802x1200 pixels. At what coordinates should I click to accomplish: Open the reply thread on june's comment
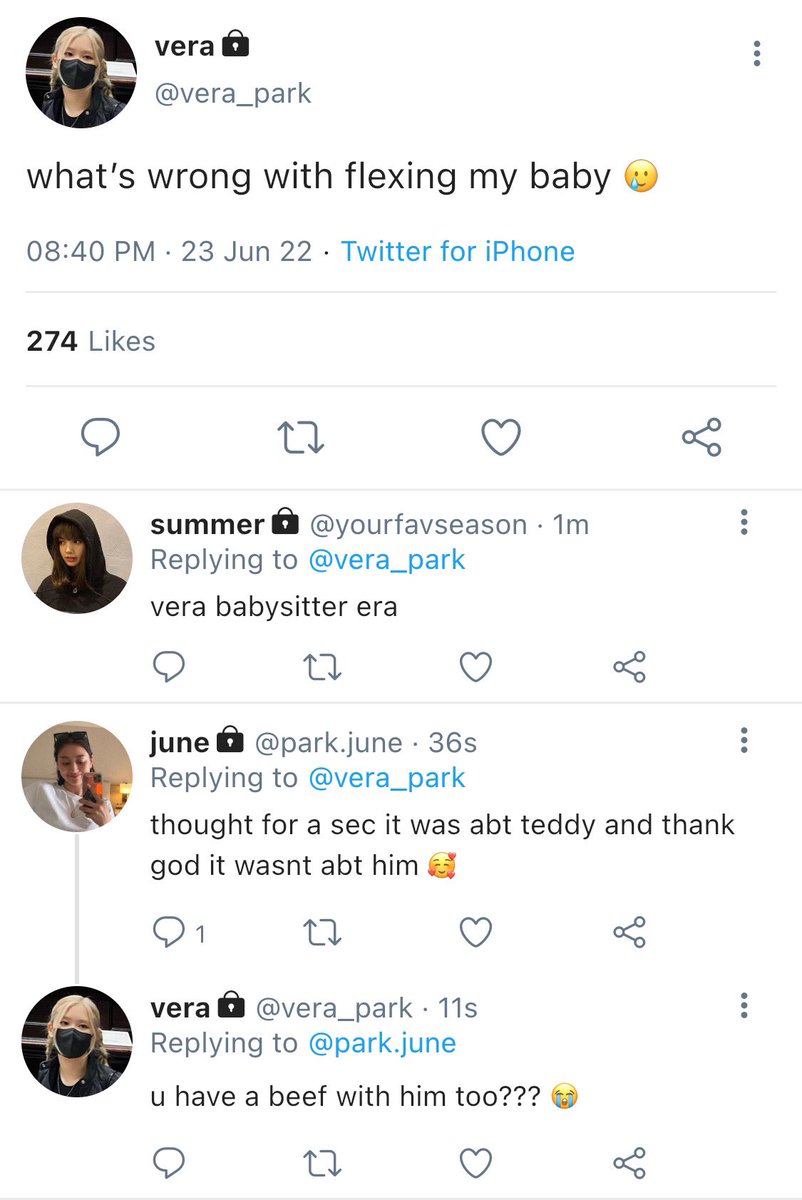tap(178, 933)
